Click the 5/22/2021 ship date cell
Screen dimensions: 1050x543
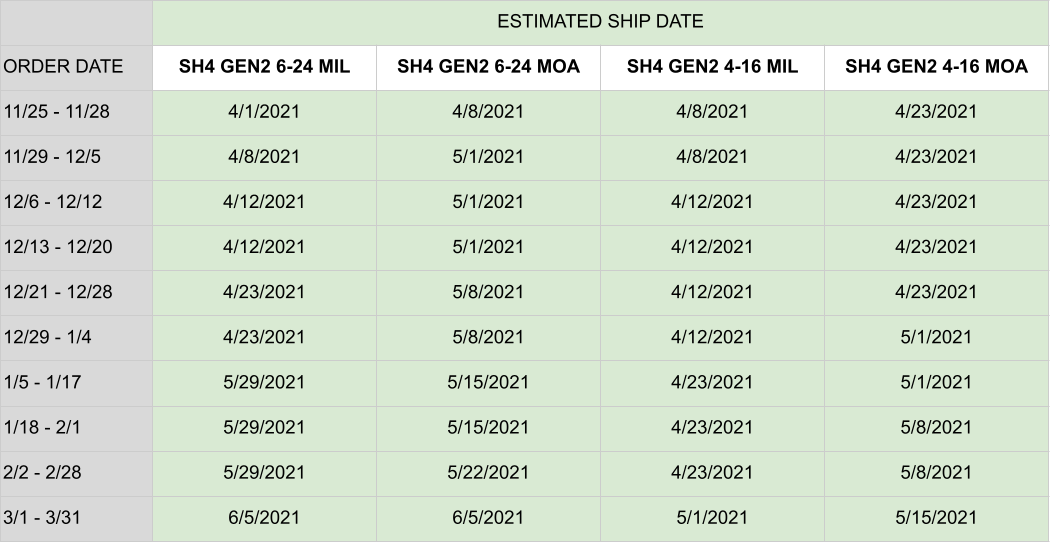tap(488, 473)
